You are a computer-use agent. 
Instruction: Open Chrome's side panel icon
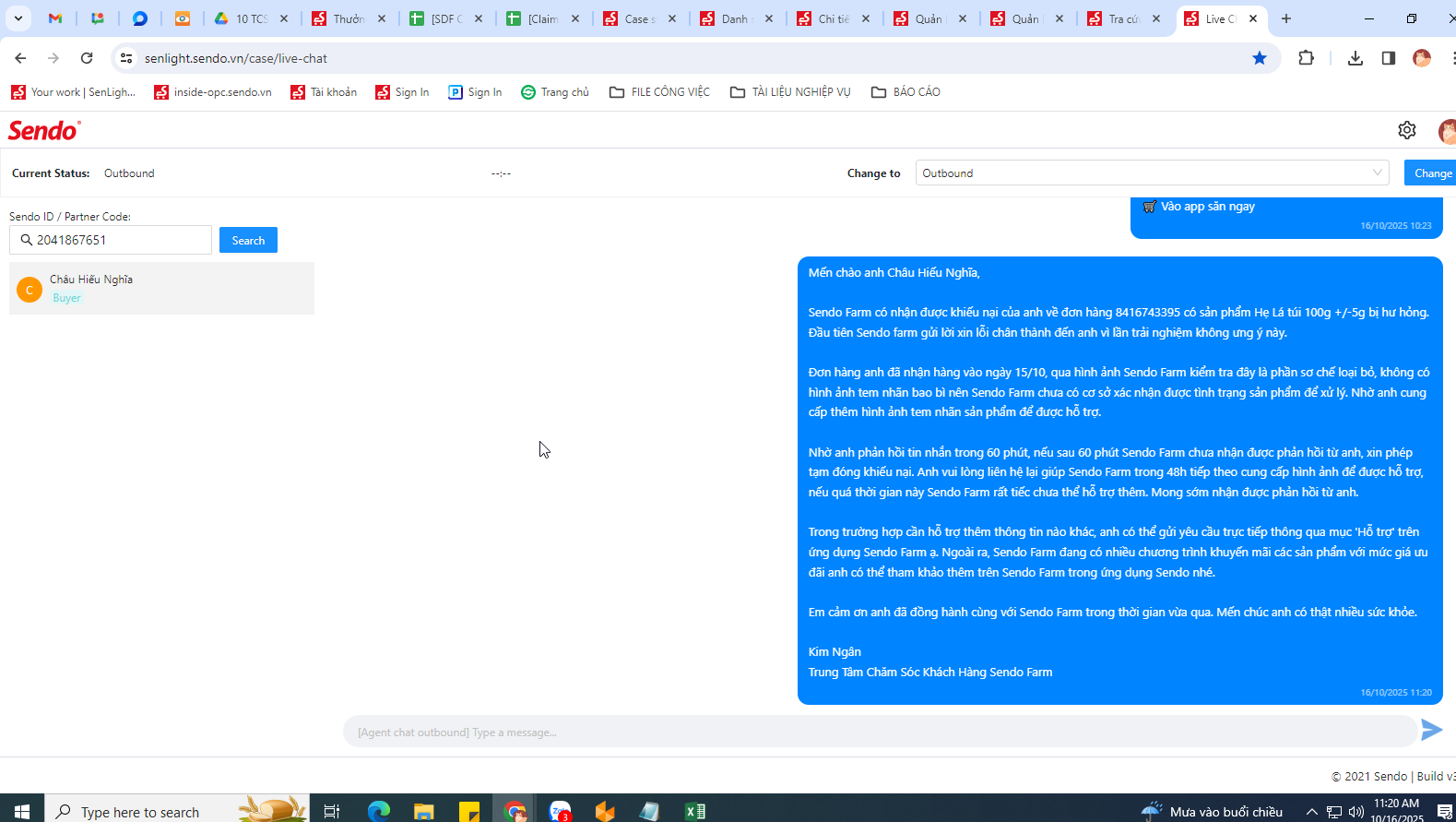point(1388,58)
